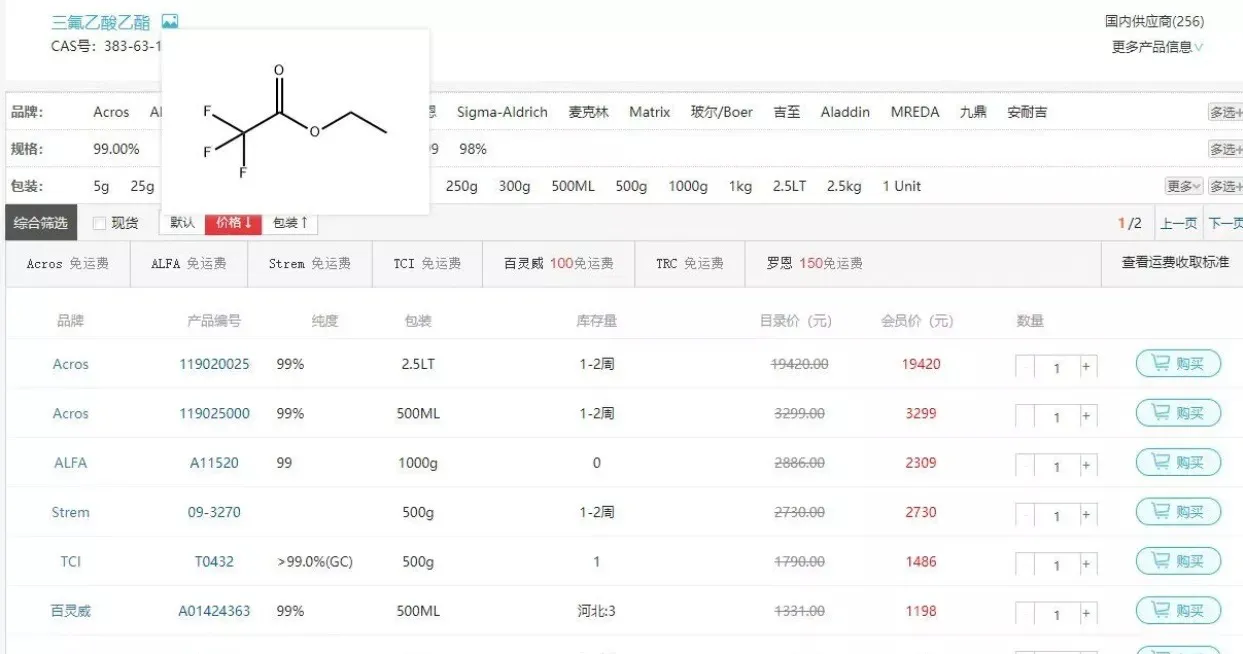Enable 多选 for the 品牌 row
The height and width of the screenshot is (654, 1243).
click(x=1225, y=113)
